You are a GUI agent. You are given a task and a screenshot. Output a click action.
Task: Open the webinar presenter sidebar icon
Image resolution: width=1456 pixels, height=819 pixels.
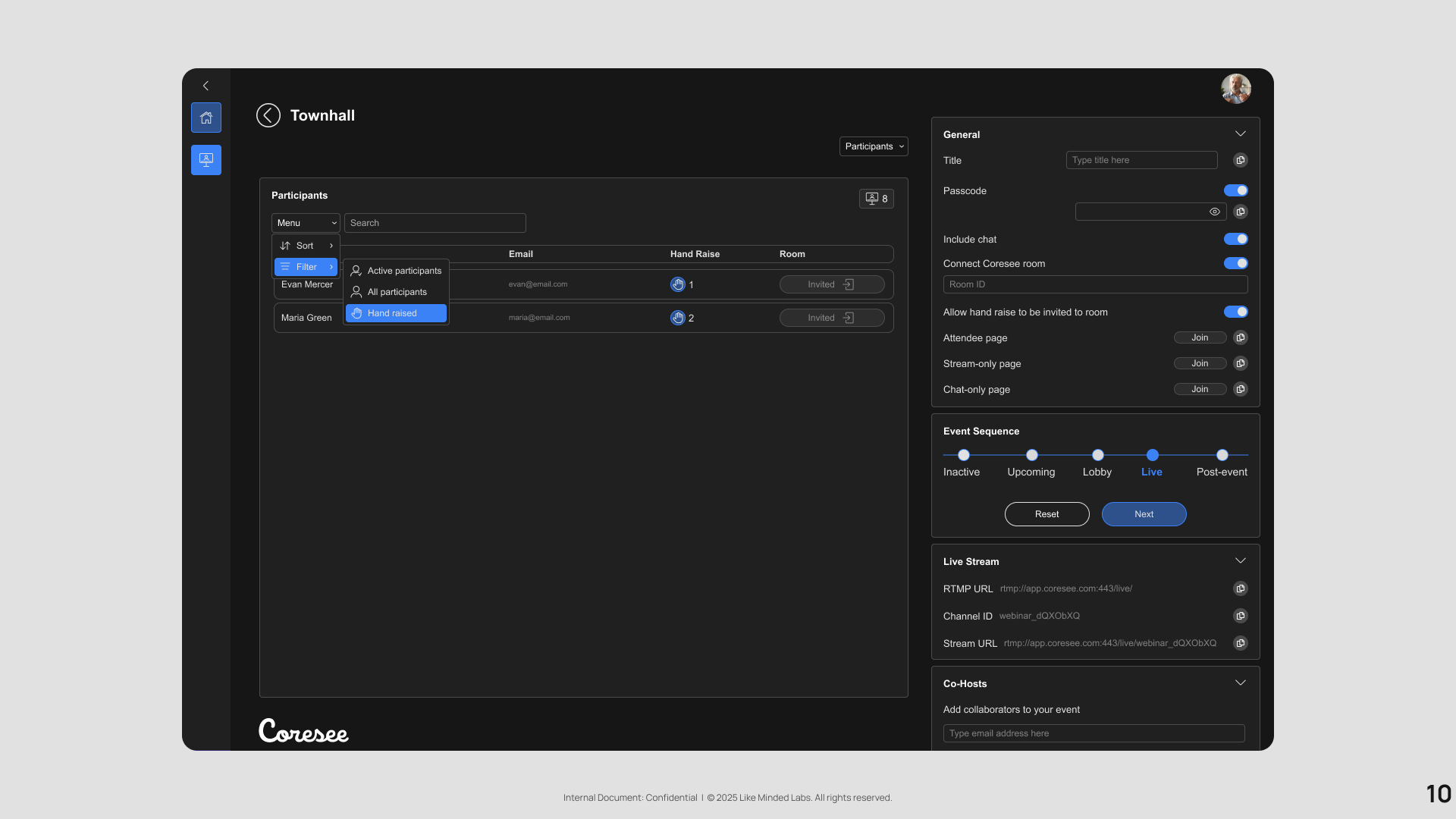[206, 160]
